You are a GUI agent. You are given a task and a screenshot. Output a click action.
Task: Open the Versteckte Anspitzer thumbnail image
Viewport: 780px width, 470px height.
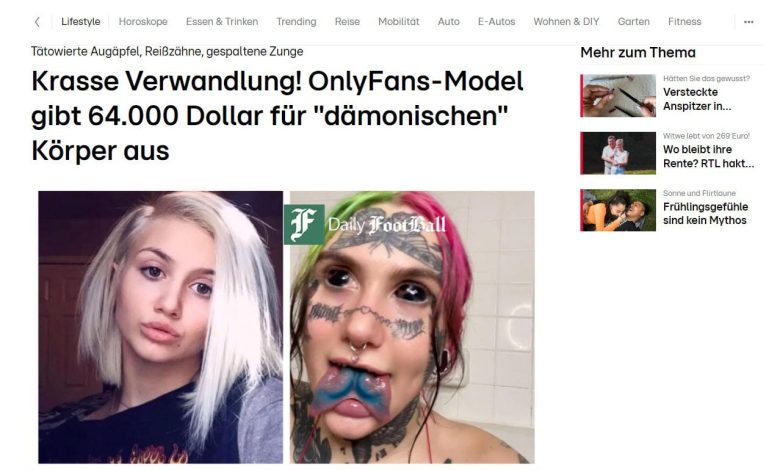pyautogui.click(x=618, y=95)
